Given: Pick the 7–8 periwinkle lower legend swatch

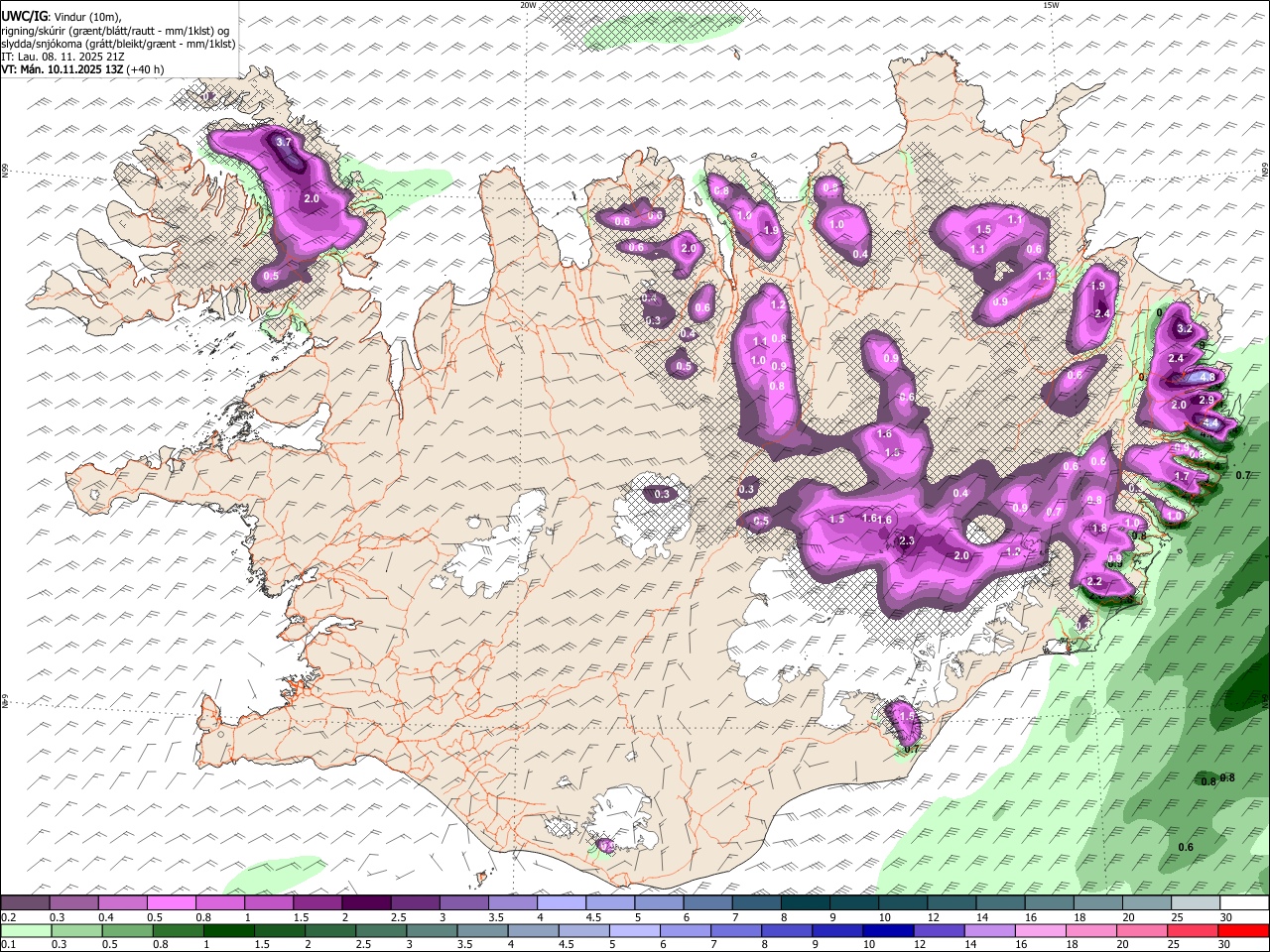Looking at the screenshot, I should pos(734,931).
